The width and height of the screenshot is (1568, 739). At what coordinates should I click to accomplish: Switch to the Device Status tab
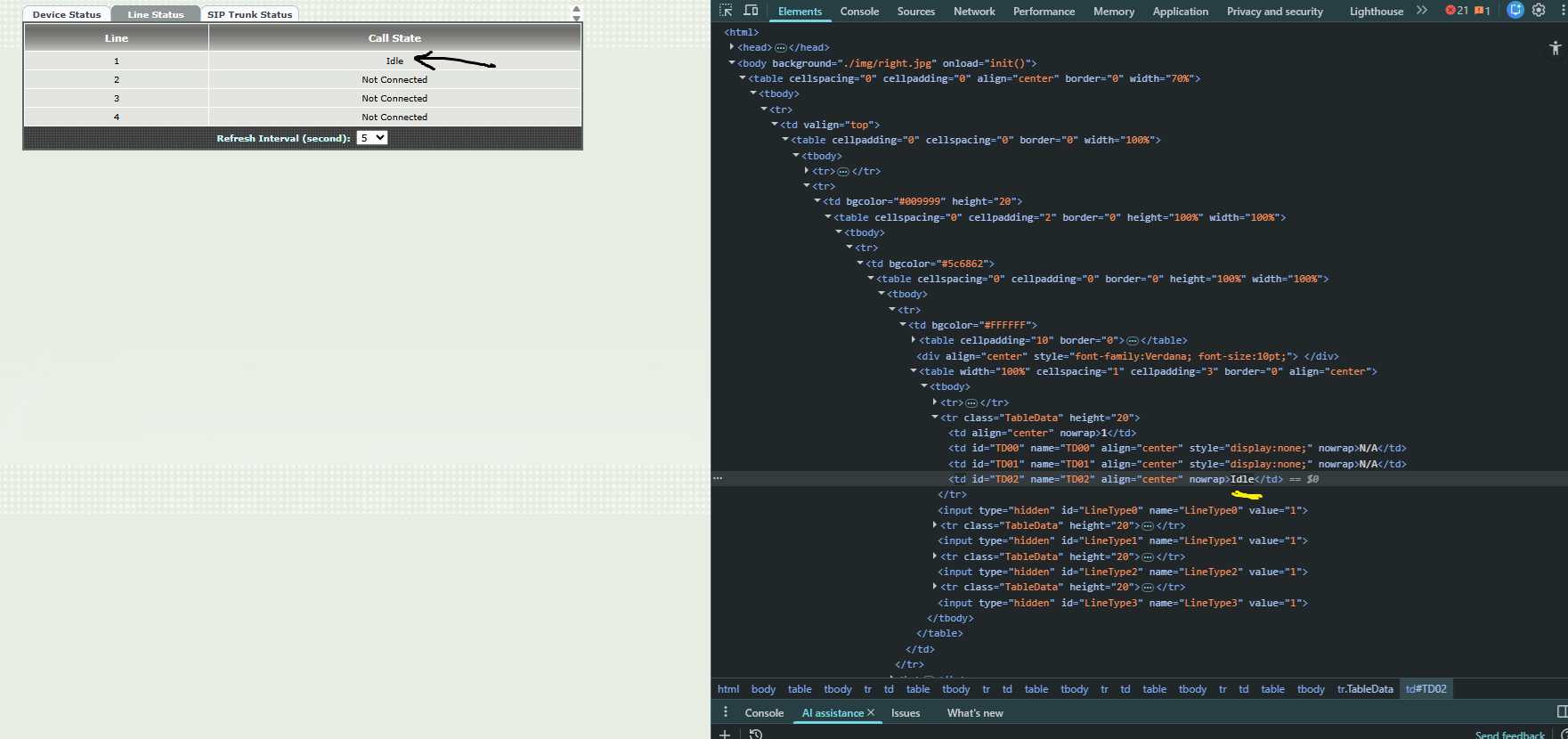tap(67, 14)
